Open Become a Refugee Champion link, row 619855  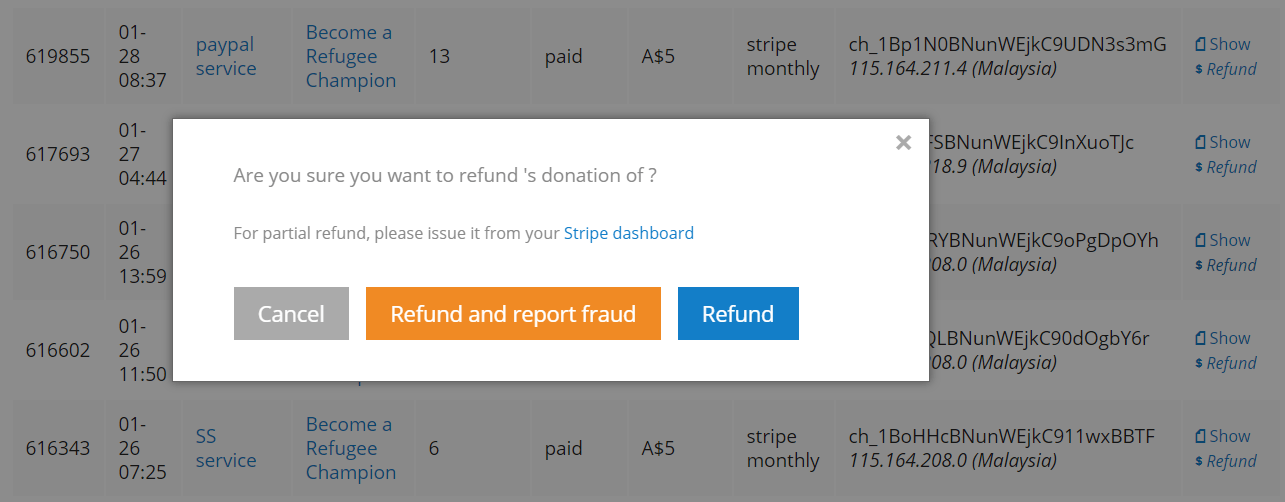351,57
